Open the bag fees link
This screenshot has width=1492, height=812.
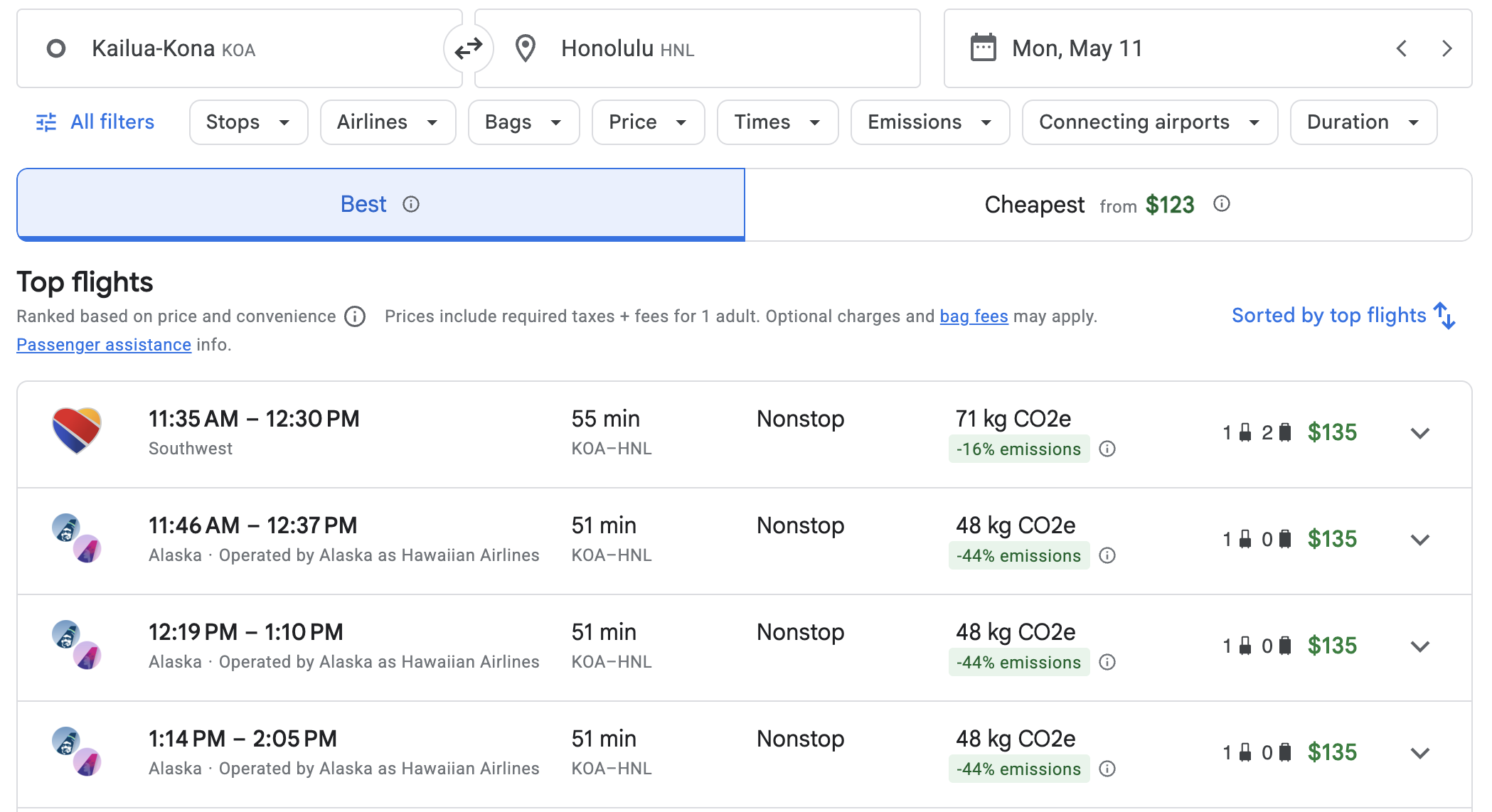974,316
